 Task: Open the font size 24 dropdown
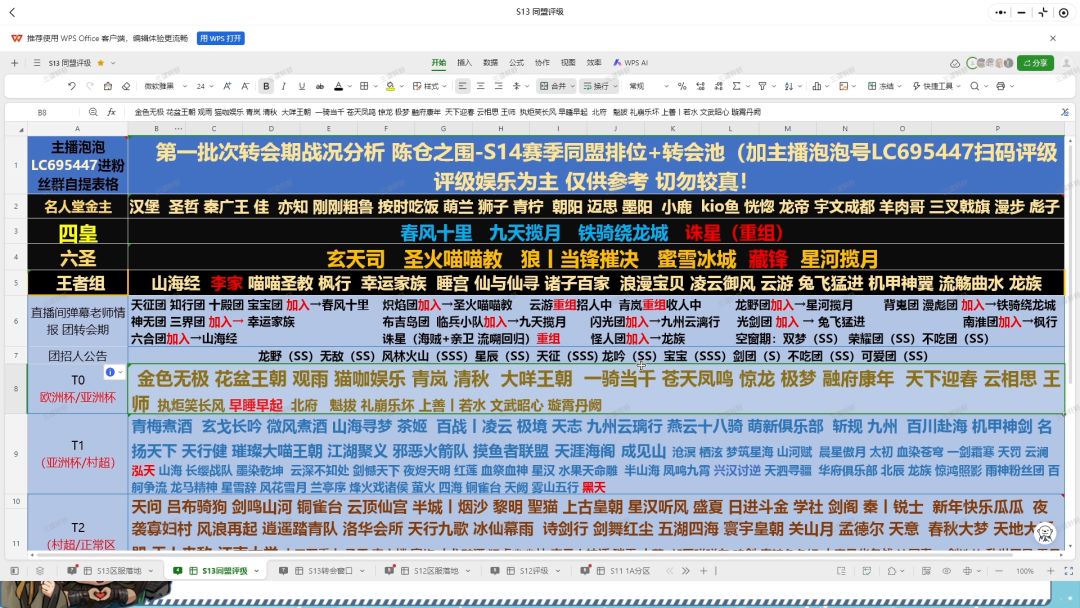pos(205,86)
